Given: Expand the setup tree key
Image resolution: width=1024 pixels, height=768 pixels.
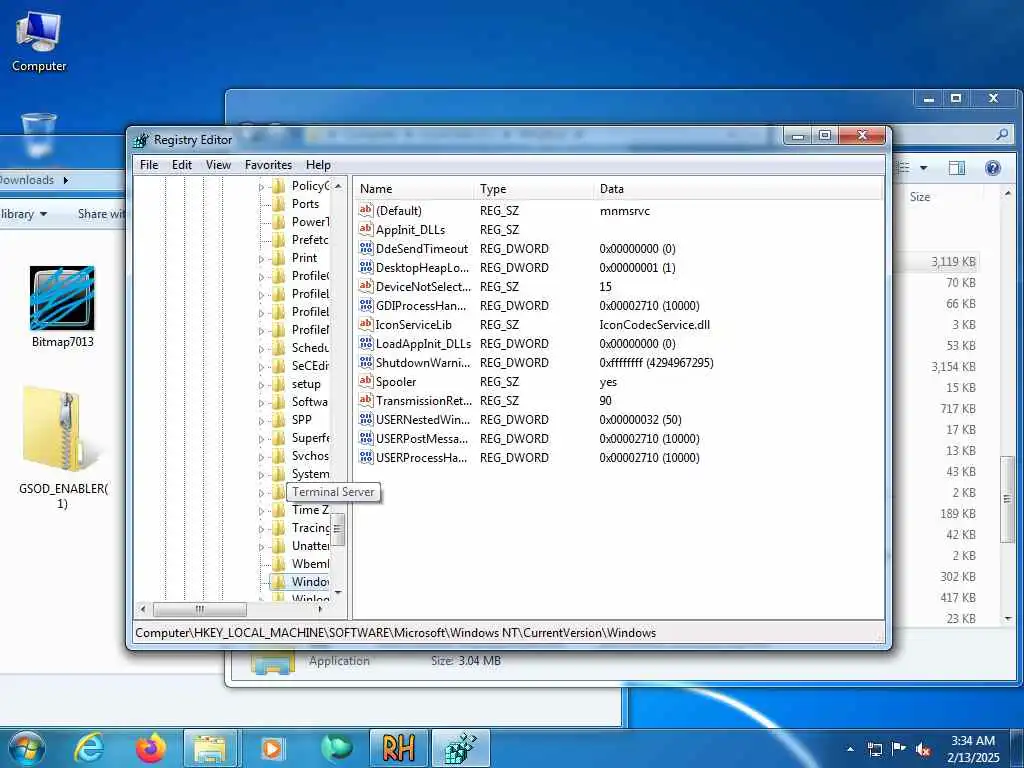Looking at the screenshot, I should click(261, 385).
